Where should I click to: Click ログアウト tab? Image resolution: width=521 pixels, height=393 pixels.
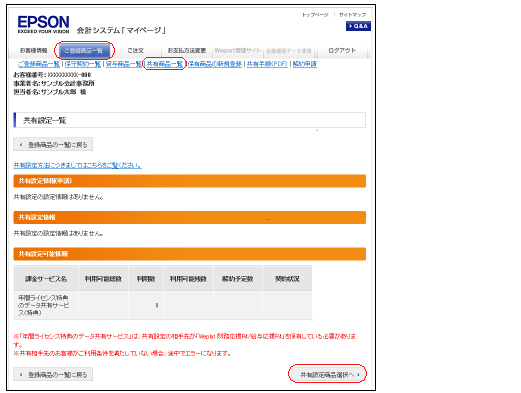[x=342, y=51]
